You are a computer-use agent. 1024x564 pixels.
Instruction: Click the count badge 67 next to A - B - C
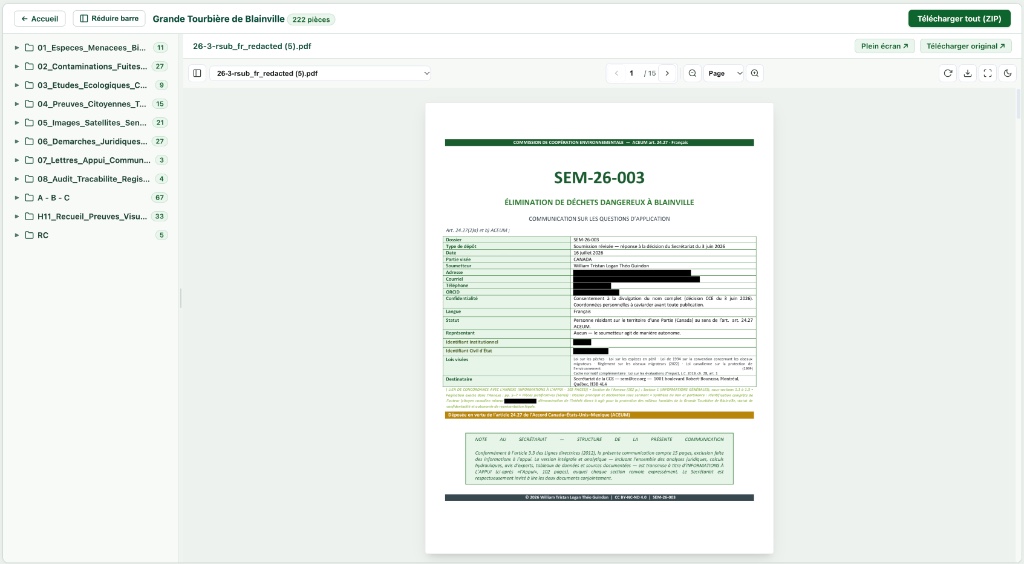click(159, 198)
